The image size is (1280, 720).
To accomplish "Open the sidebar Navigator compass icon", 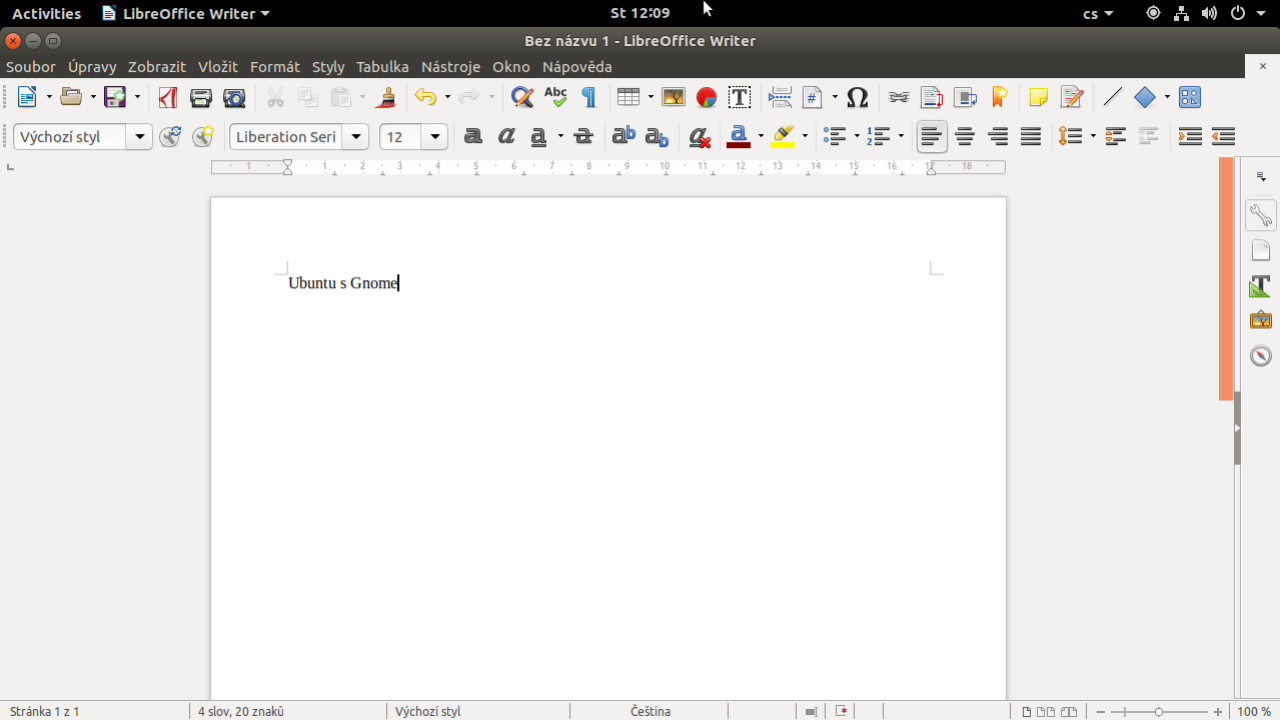I will (x=1261, y=355).
